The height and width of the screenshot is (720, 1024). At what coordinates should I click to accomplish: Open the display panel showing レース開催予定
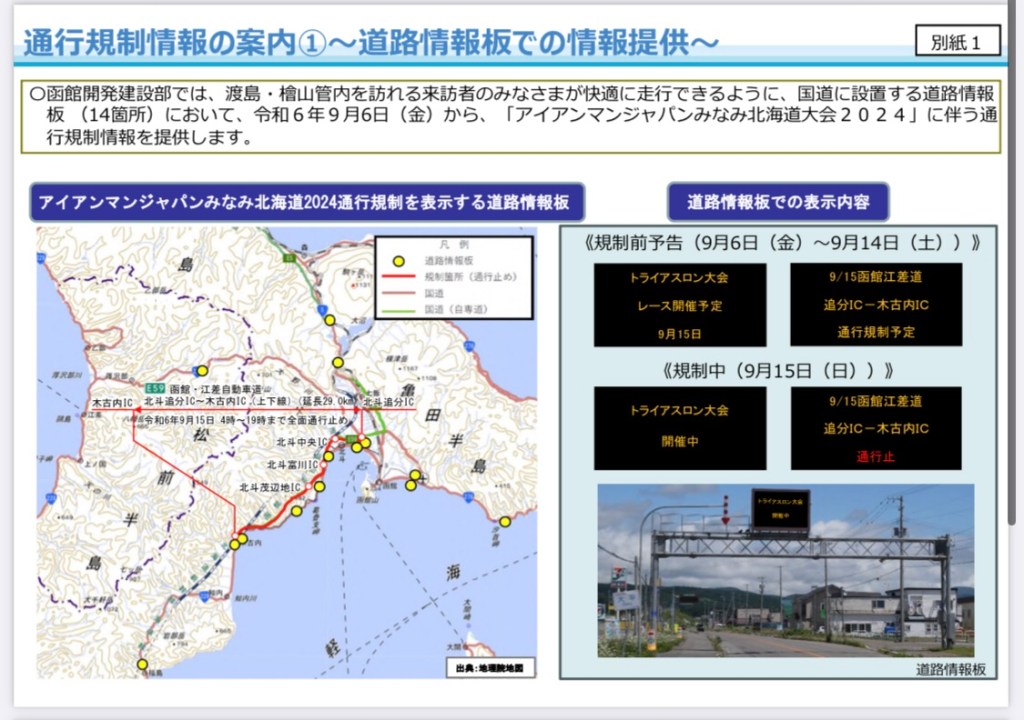click(x=679, y=304)
